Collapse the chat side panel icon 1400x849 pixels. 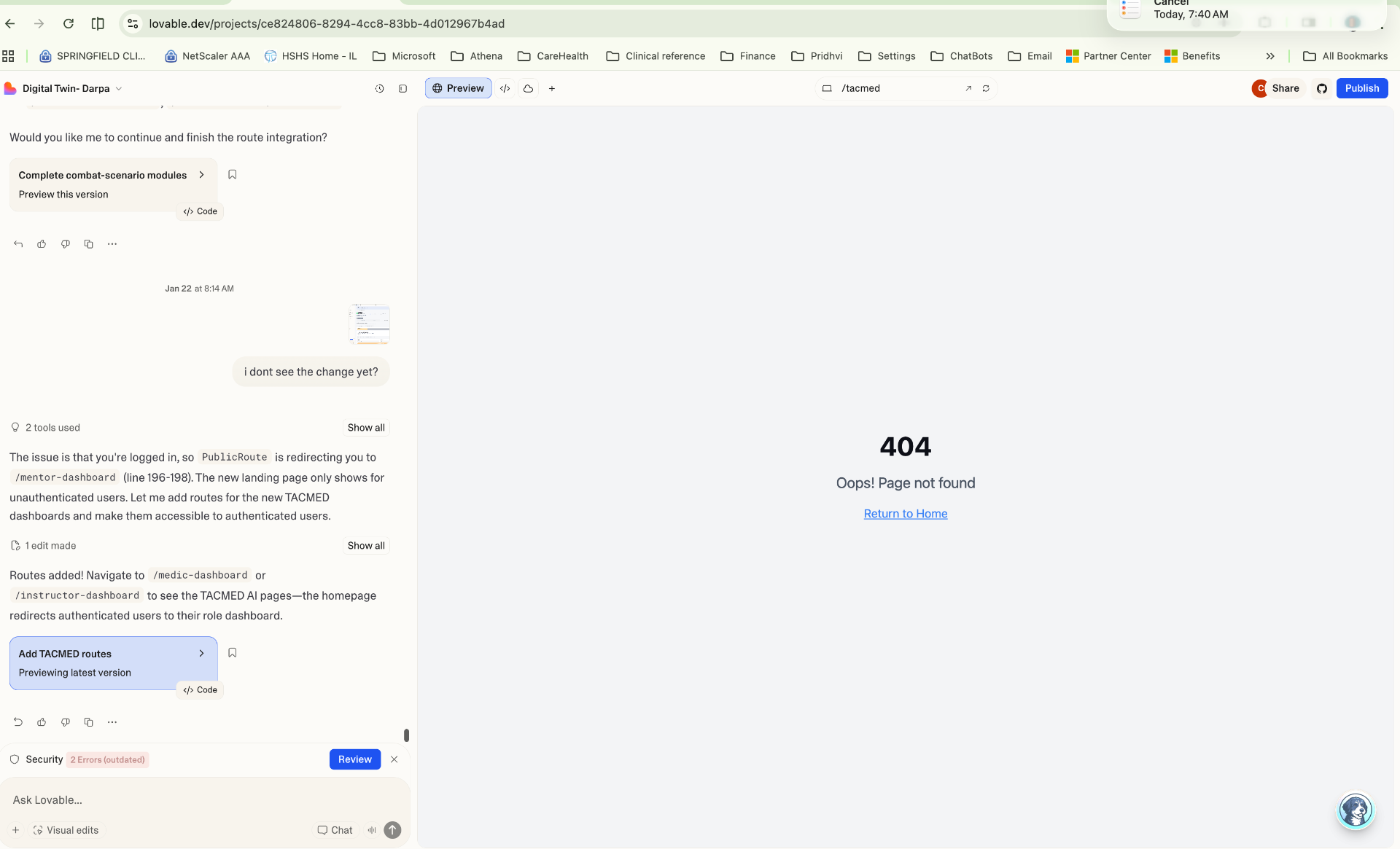[x=402, y=88]
